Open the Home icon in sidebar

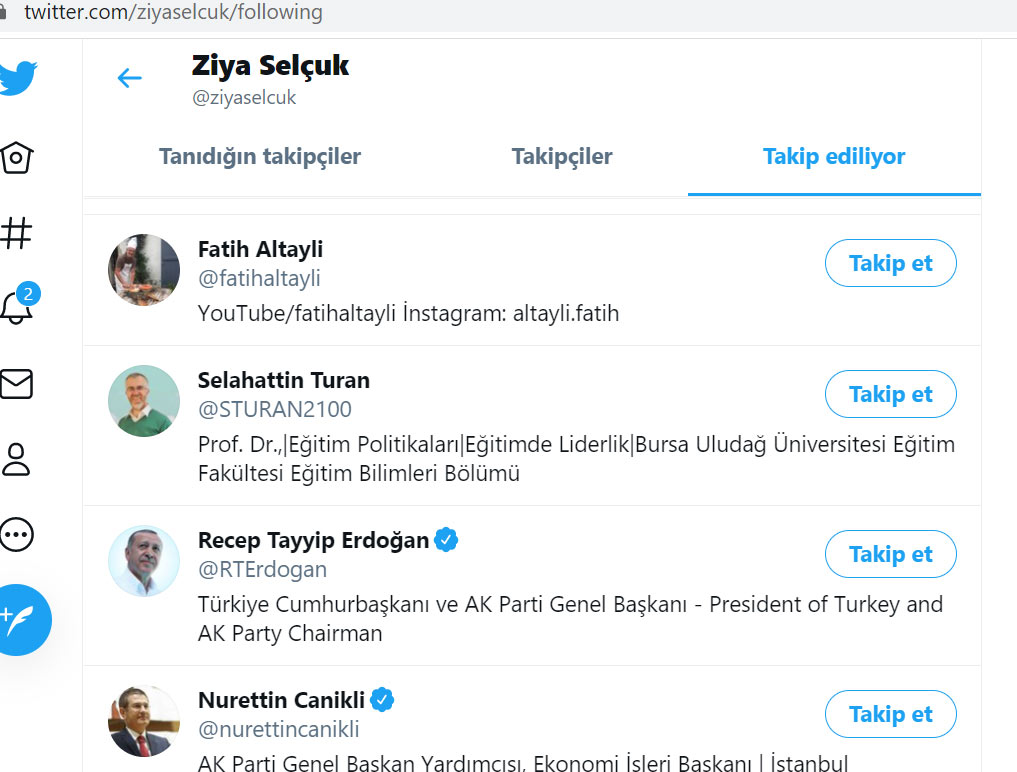click(17, 157)
